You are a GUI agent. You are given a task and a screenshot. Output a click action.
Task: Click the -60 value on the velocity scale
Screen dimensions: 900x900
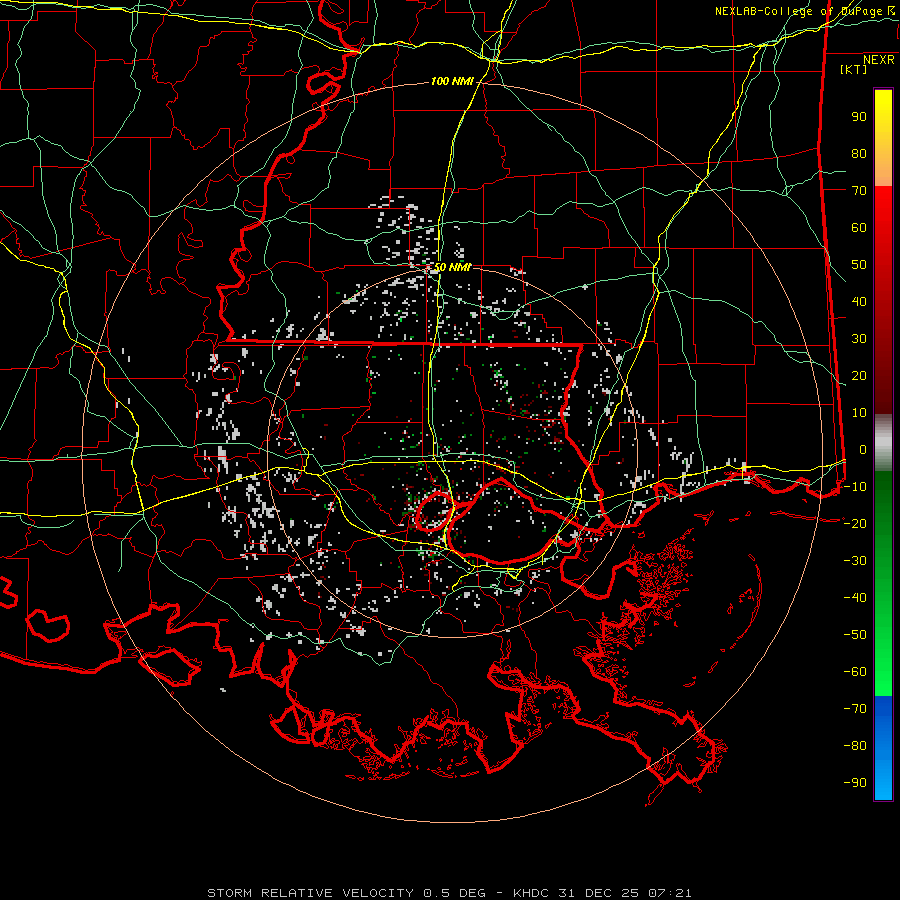coord(855,672)
